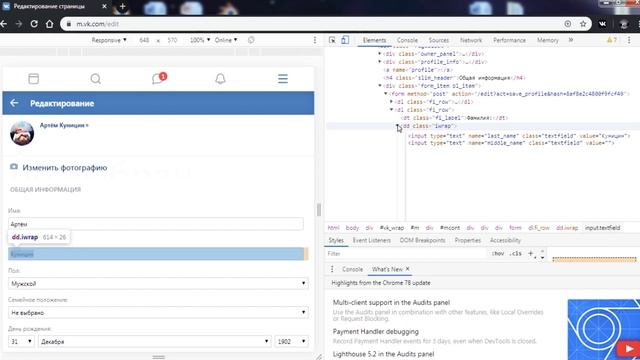This screenshot has width=640, height=360.
Task: Open VK news feed icon
Action: pyautogui.click(x=33, y=79)
